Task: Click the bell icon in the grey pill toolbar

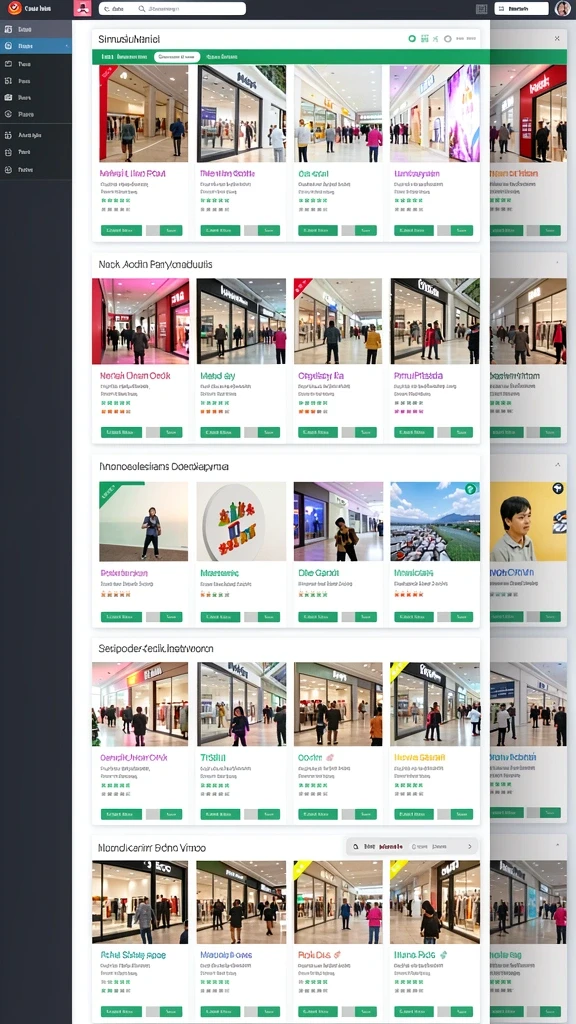Action: click(356, 846)
